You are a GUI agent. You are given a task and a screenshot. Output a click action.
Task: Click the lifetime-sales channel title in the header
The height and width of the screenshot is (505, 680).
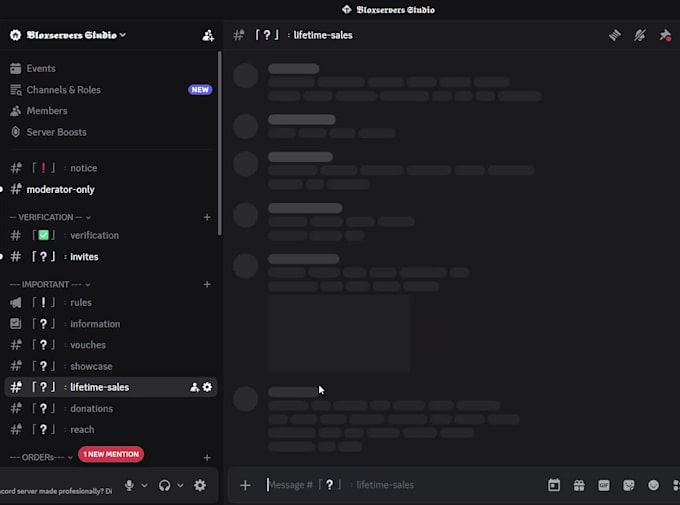[323, 35]
